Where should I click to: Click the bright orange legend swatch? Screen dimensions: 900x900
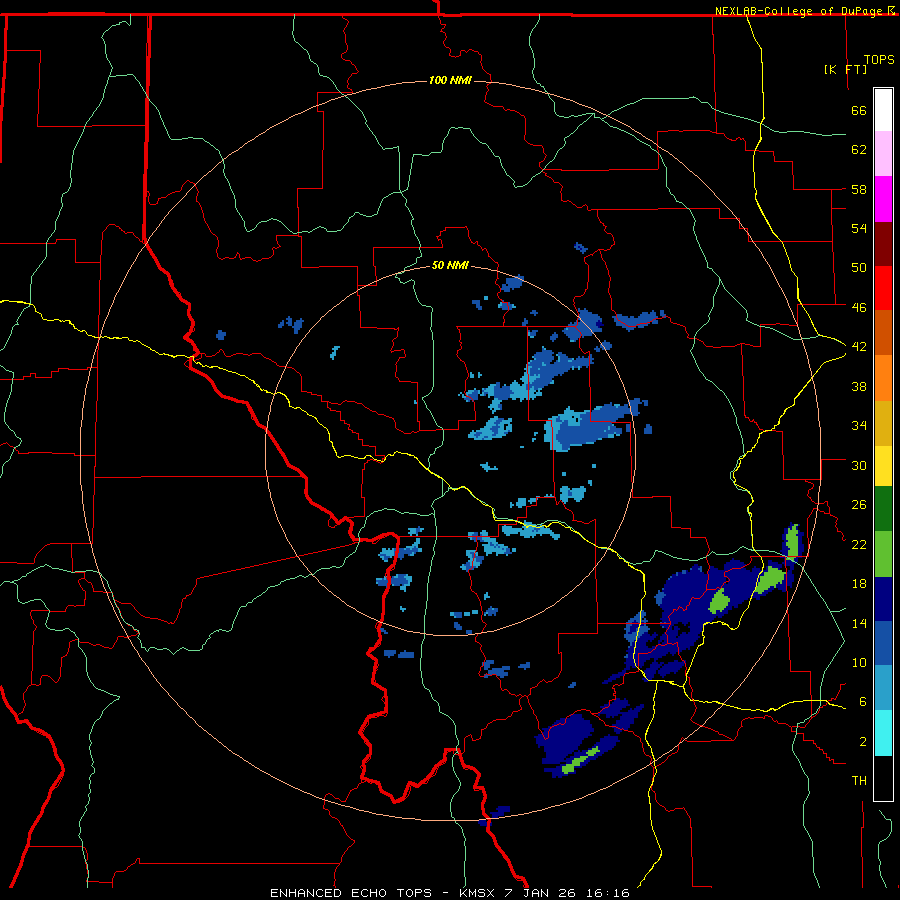pyautogui.click(x=883, y=378)
